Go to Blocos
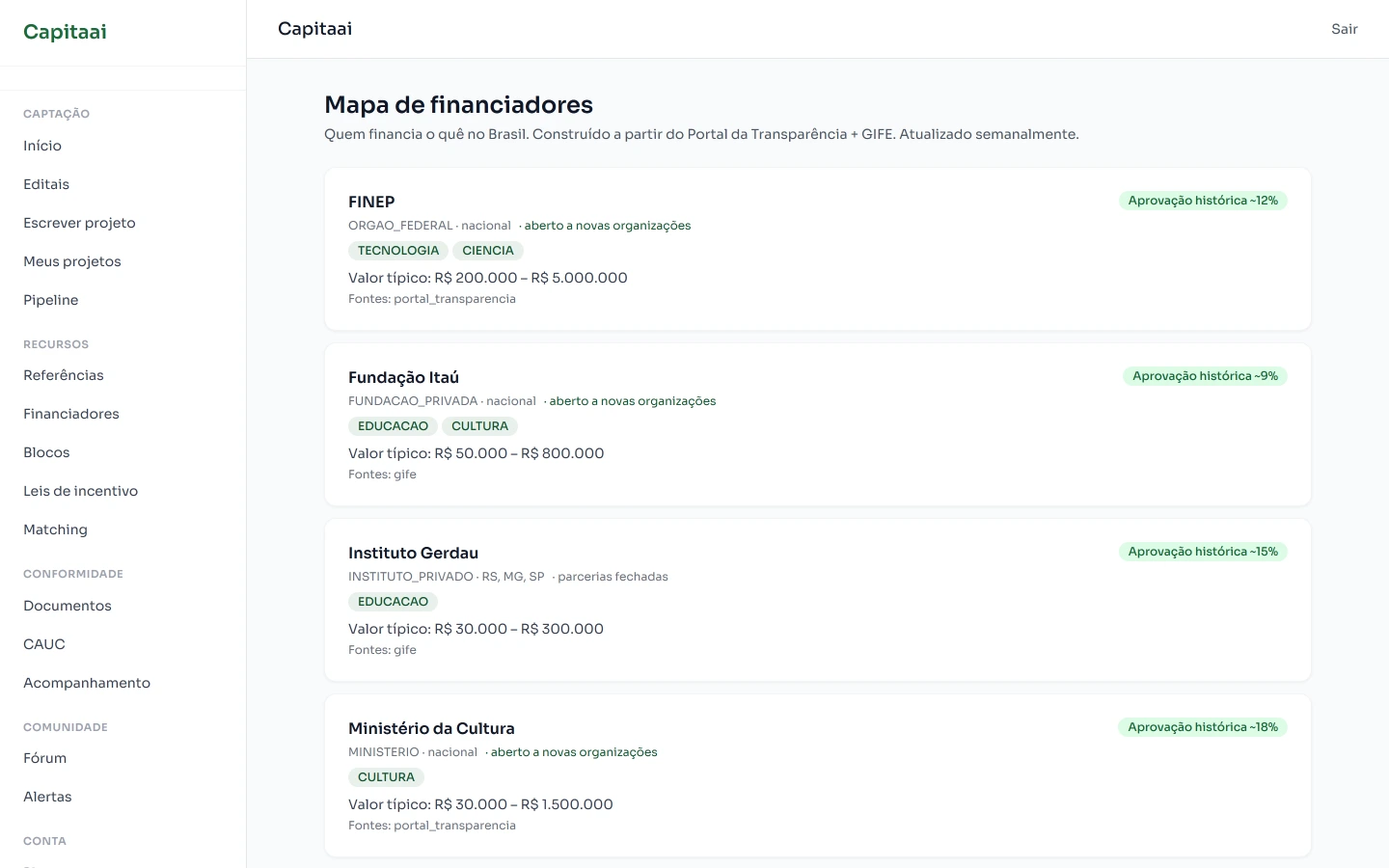 tap(46, 452)
